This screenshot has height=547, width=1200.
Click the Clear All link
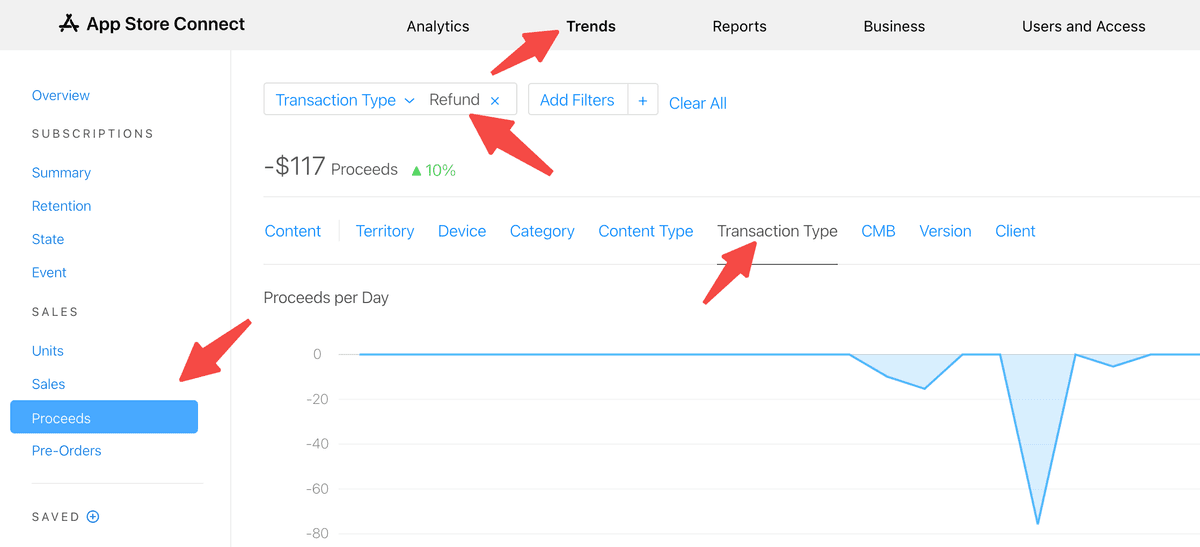(x=697, y=103)
